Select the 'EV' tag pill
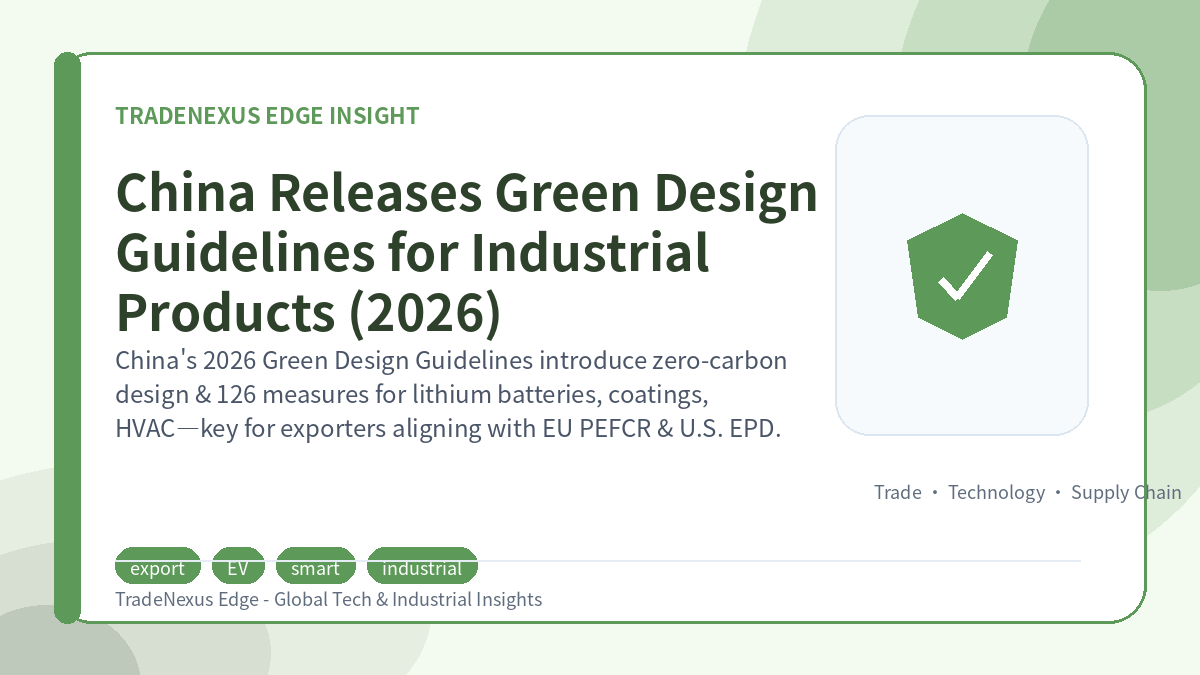 (x=238, y=566)
